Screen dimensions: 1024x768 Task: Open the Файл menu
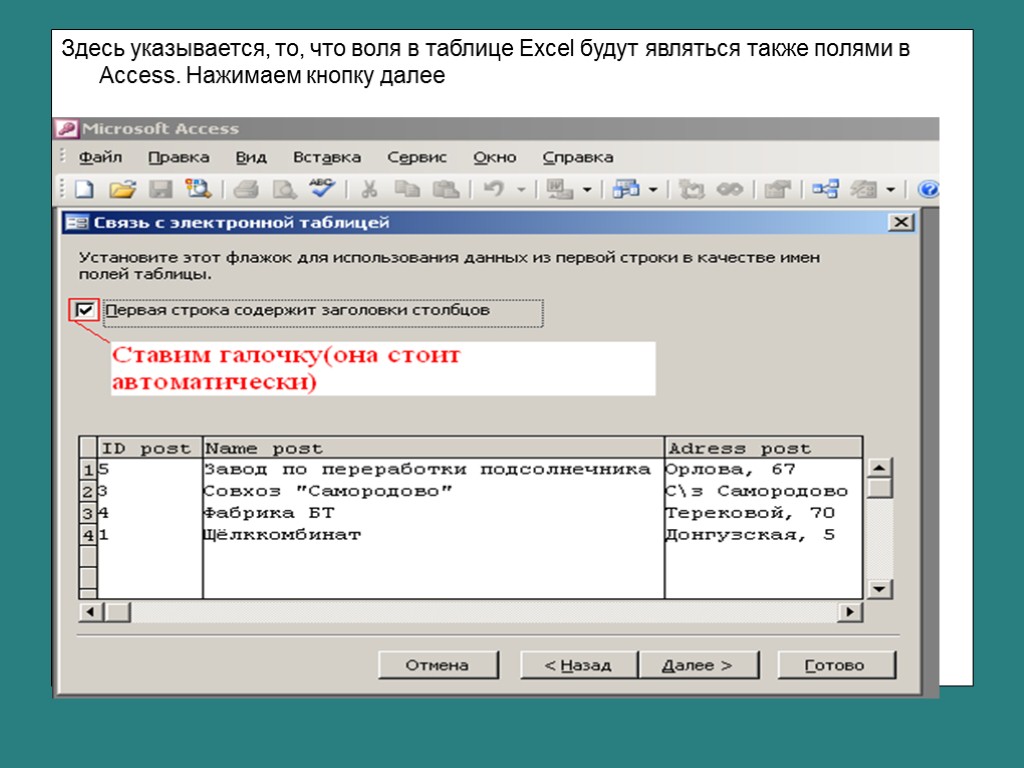[101, 157]
